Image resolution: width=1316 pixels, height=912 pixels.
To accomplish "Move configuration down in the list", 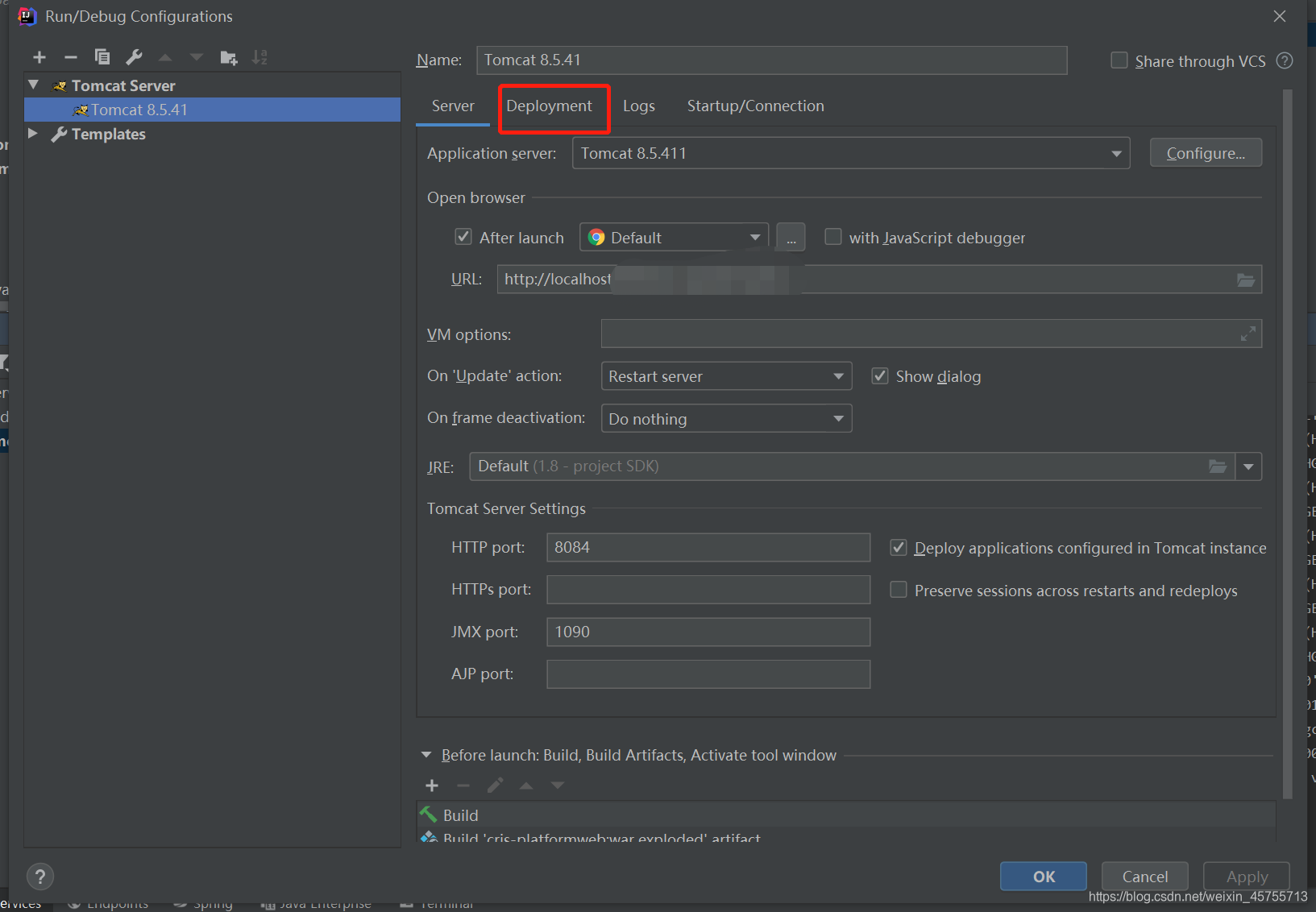I will coord(197,57).
